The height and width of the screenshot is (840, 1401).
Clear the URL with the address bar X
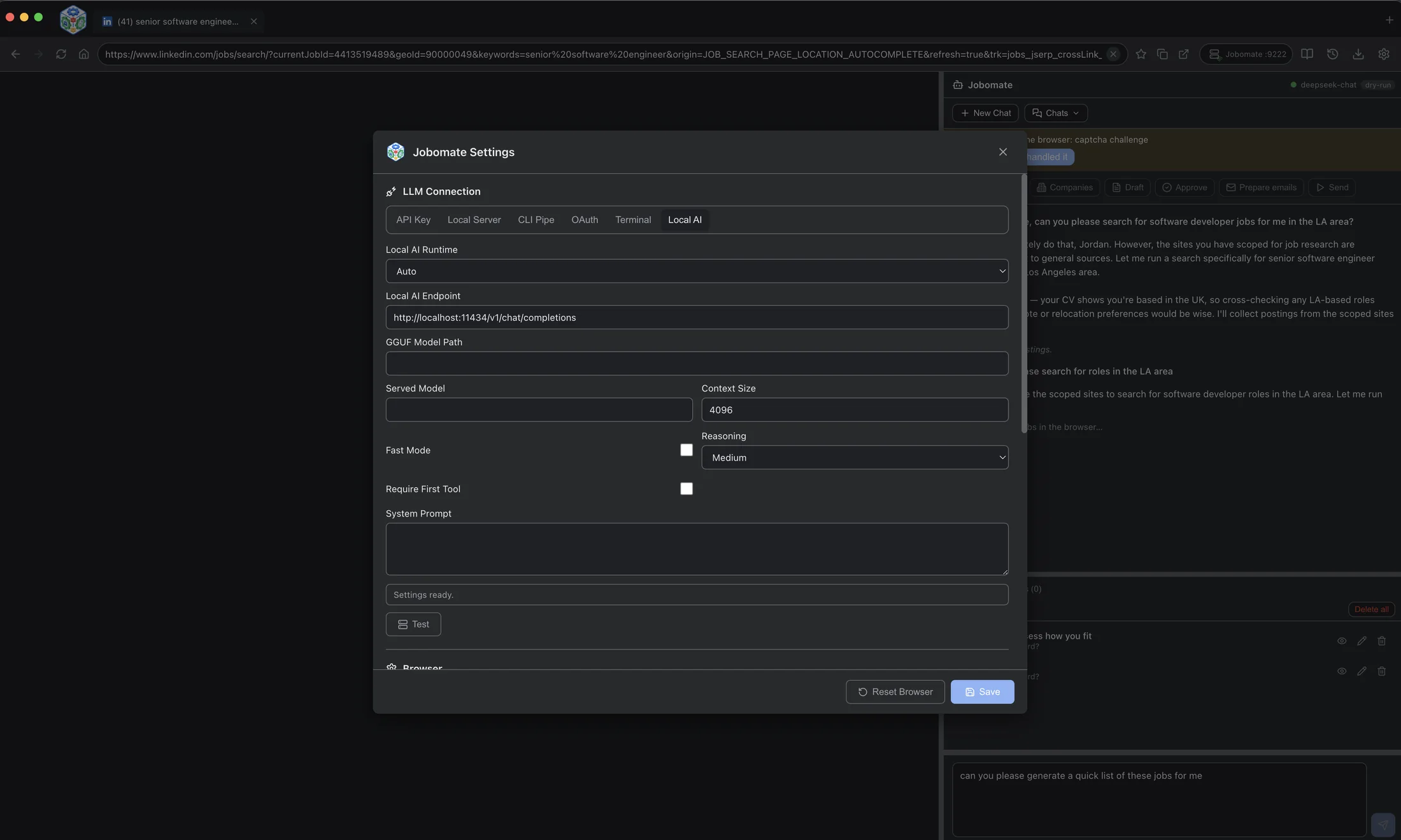1113,54
